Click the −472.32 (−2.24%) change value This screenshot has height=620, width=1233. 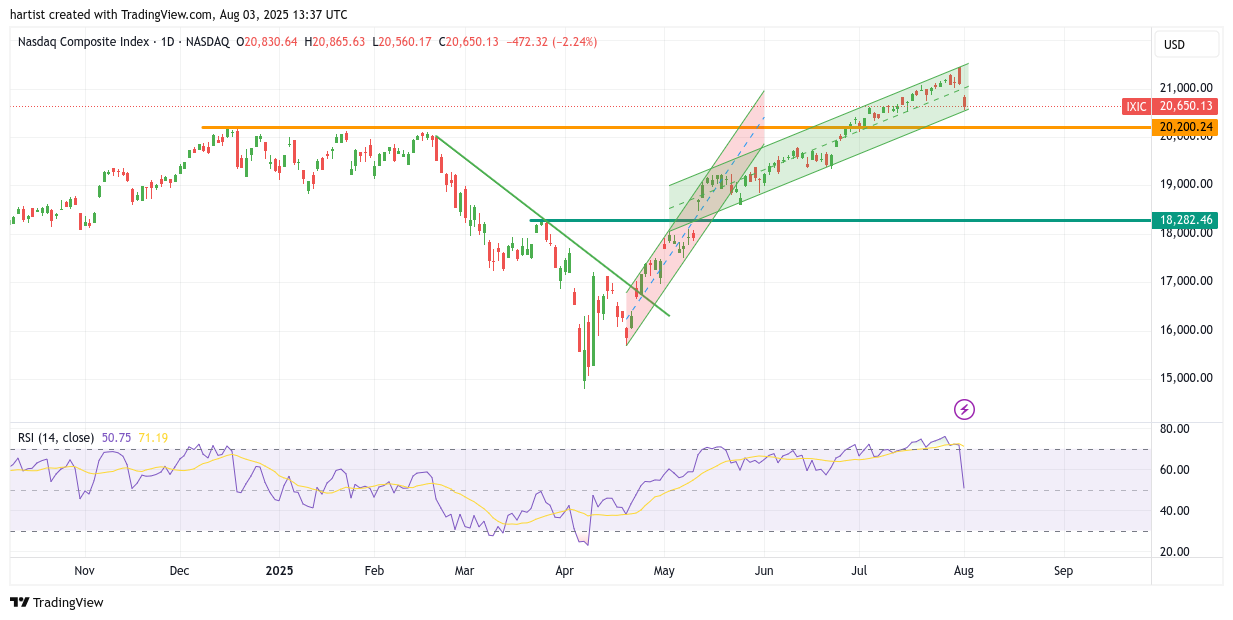(552, 42)
